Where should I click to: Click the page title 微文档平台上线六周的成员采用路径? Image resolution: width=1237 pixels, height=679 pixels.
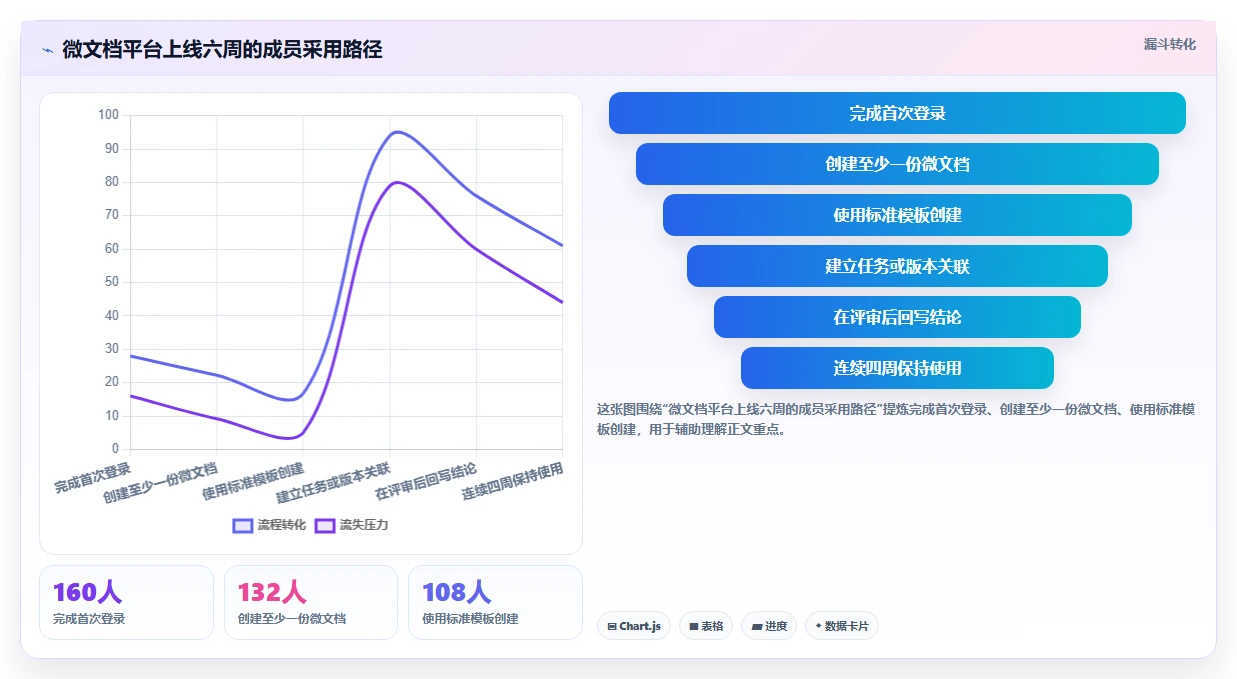pyautogui.click(x=222, y=50)
